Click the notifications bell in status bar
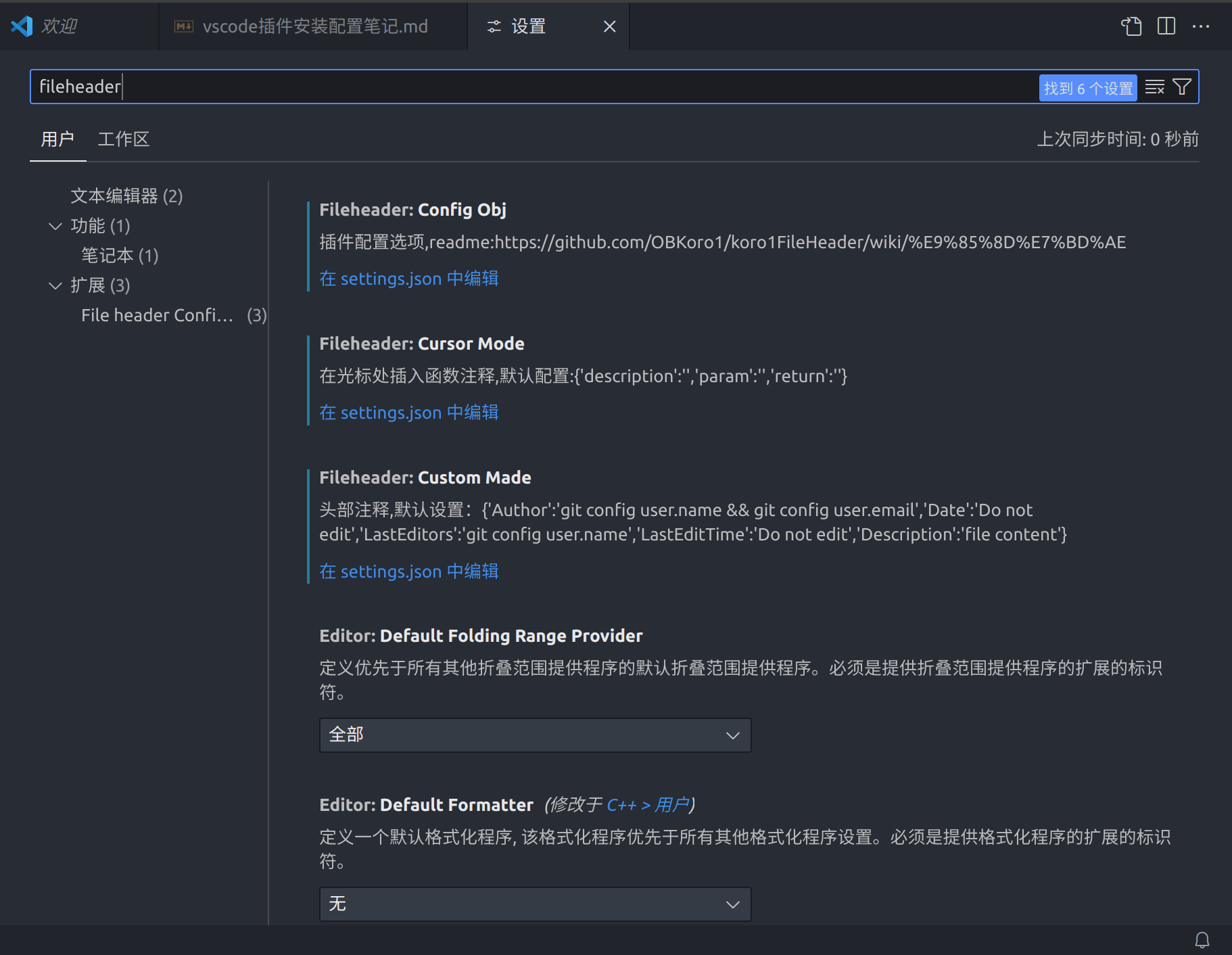 tap(1202, 940)
